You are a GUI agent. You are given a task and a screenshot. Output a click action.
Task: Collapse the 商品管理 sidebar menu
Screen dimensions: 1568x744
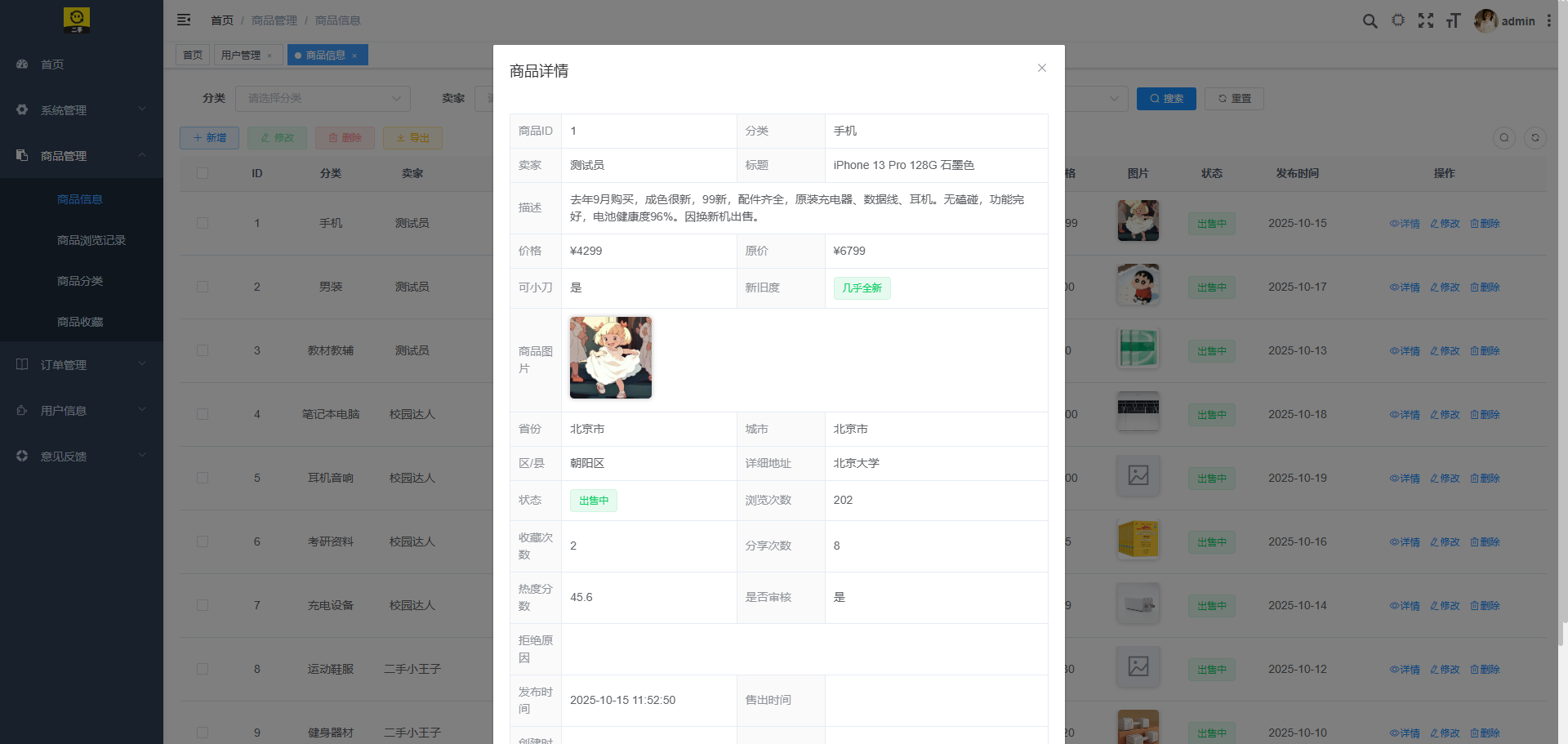coord(82,155)
